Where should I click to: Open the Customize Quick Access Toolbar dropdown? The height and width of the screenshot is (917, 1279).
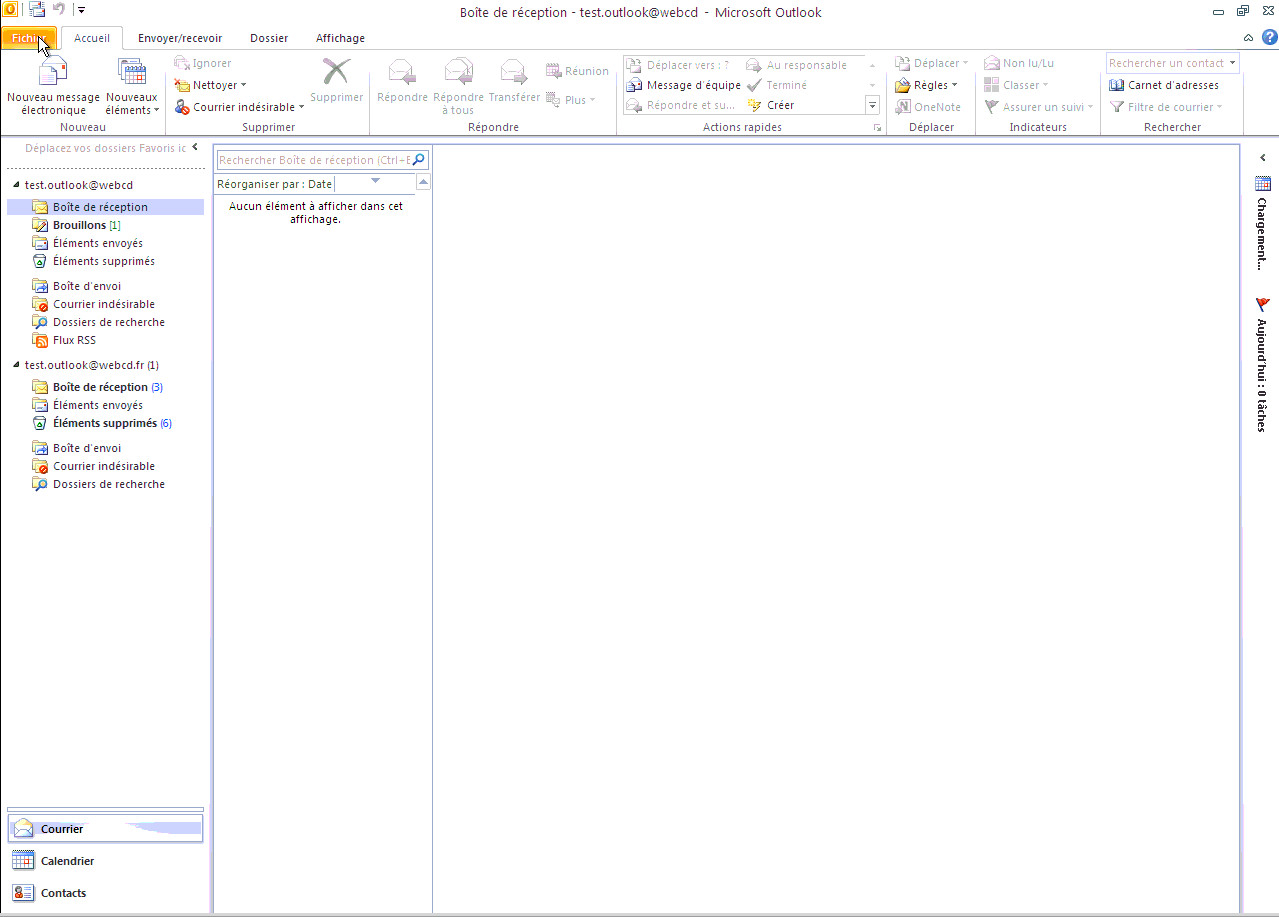[x=81, y=10]
